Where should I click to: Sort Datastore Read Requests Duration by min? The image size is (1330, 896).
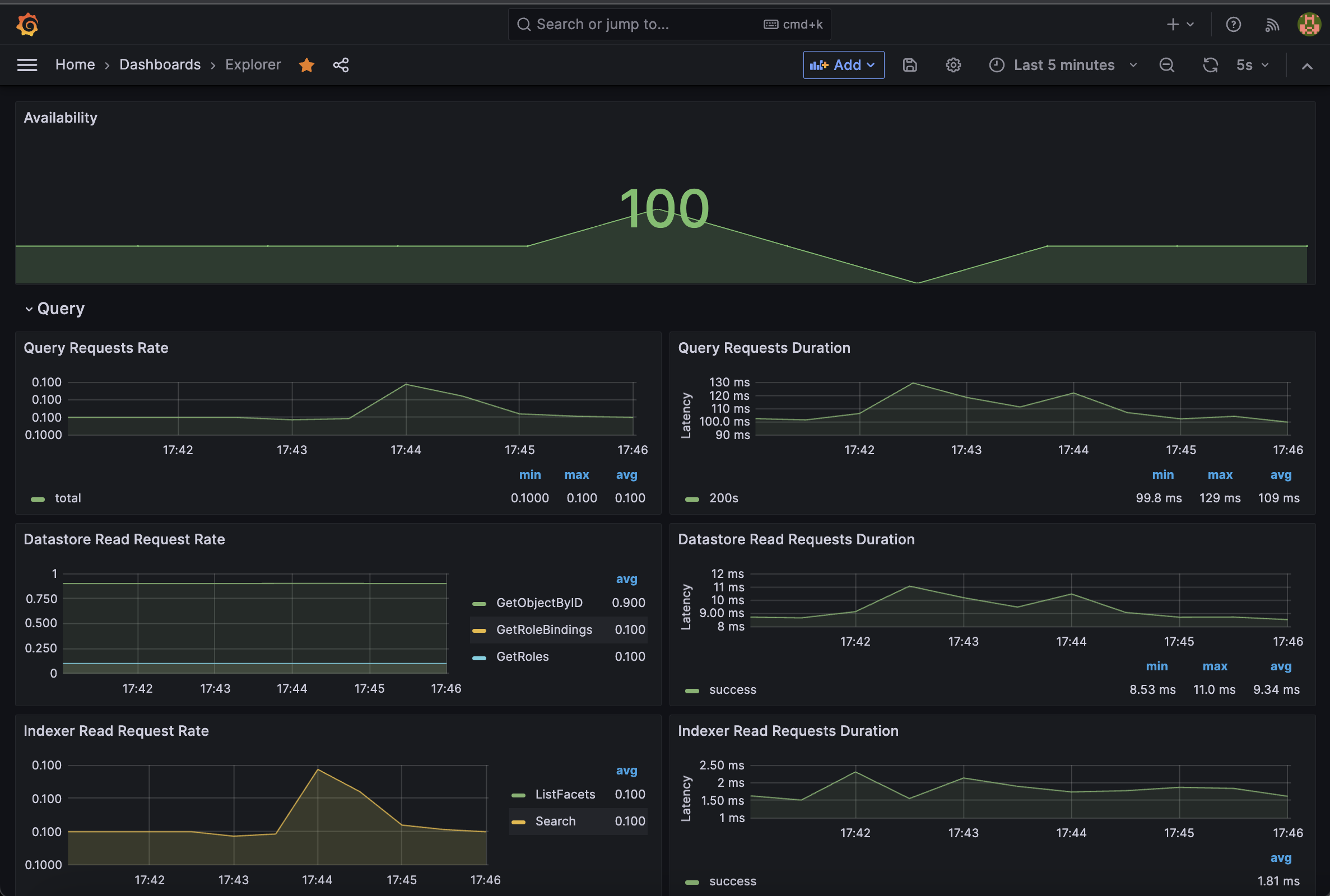(x=1156, y=666)
